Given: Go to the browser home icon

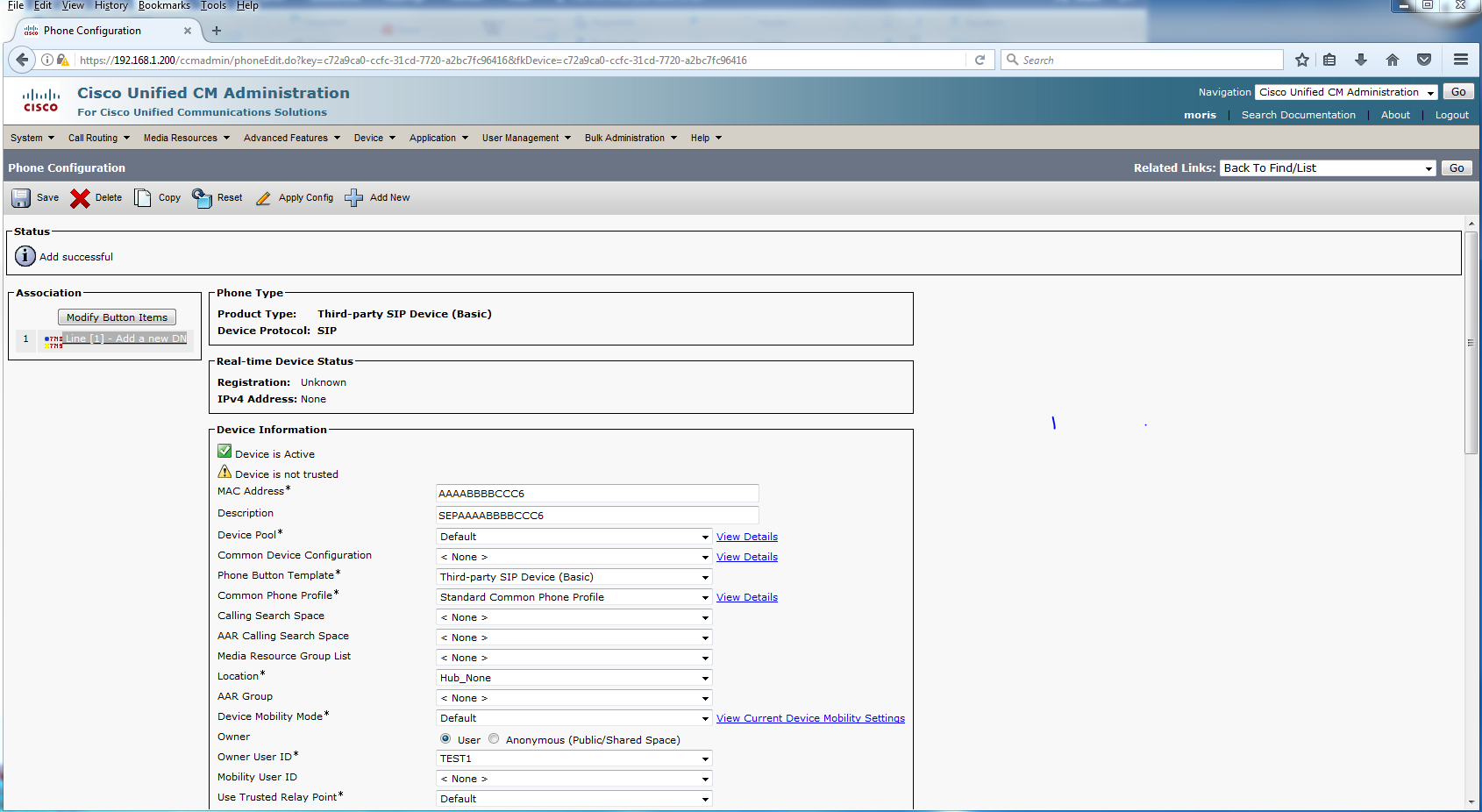Looking at the screenshot, I should (1393, 60).
